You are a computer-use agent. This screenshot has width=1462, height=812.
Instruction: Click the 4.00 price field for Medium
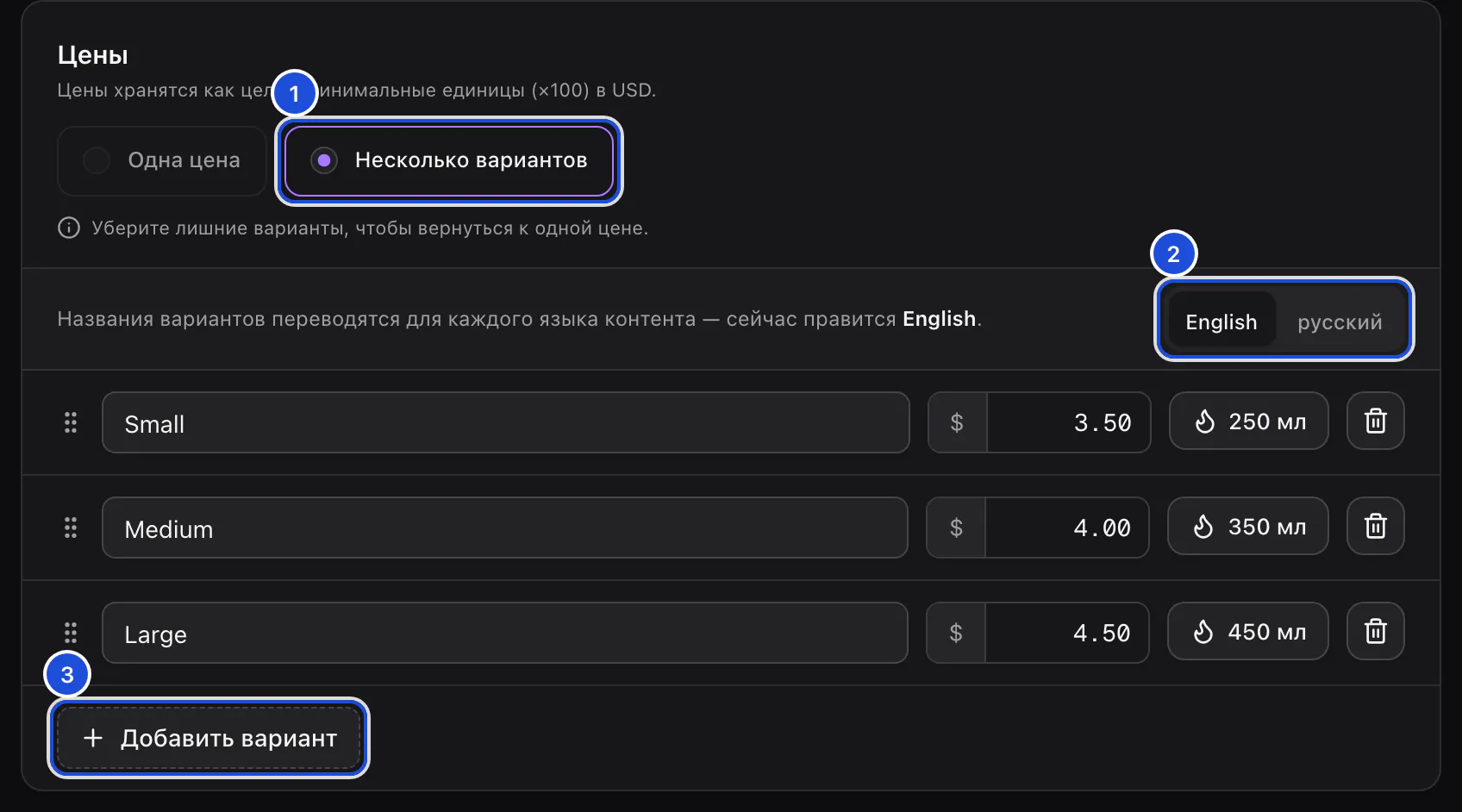point(1067,528)
